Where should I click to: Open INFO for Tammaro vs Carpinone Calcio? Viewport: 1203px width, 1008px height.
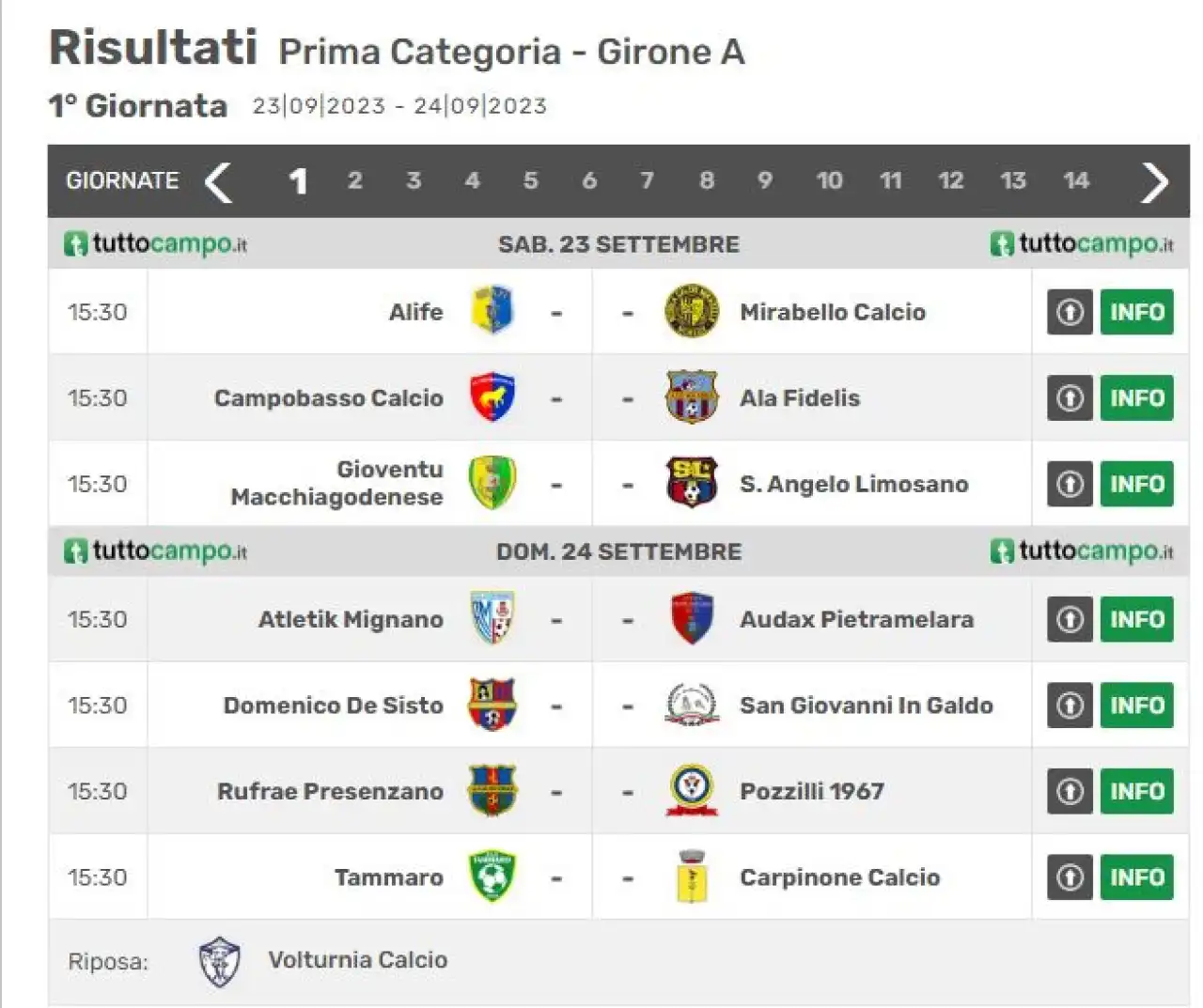coord(1137,876)
